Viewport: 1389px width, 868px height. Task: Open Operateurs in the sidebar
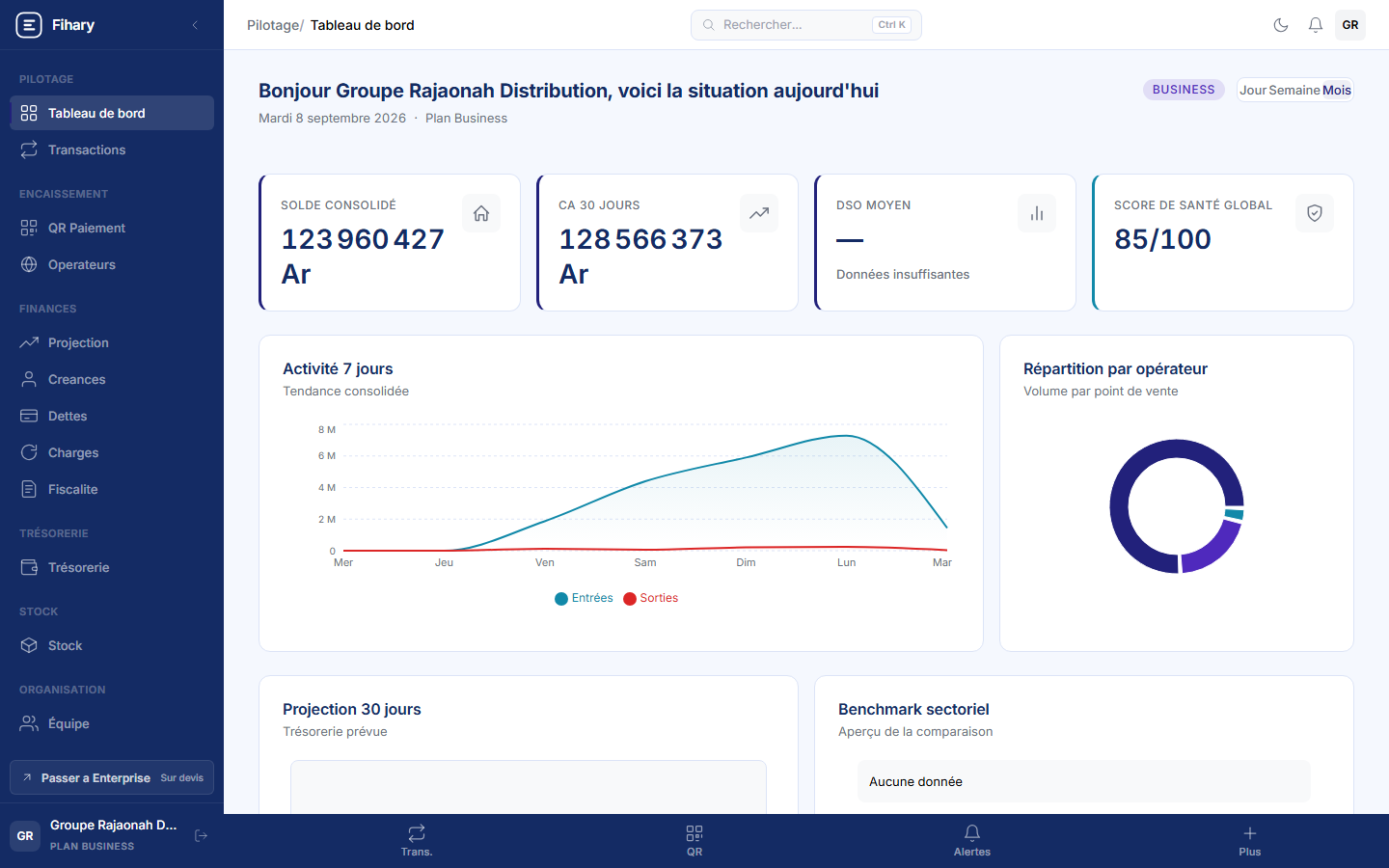coord(112,264)
